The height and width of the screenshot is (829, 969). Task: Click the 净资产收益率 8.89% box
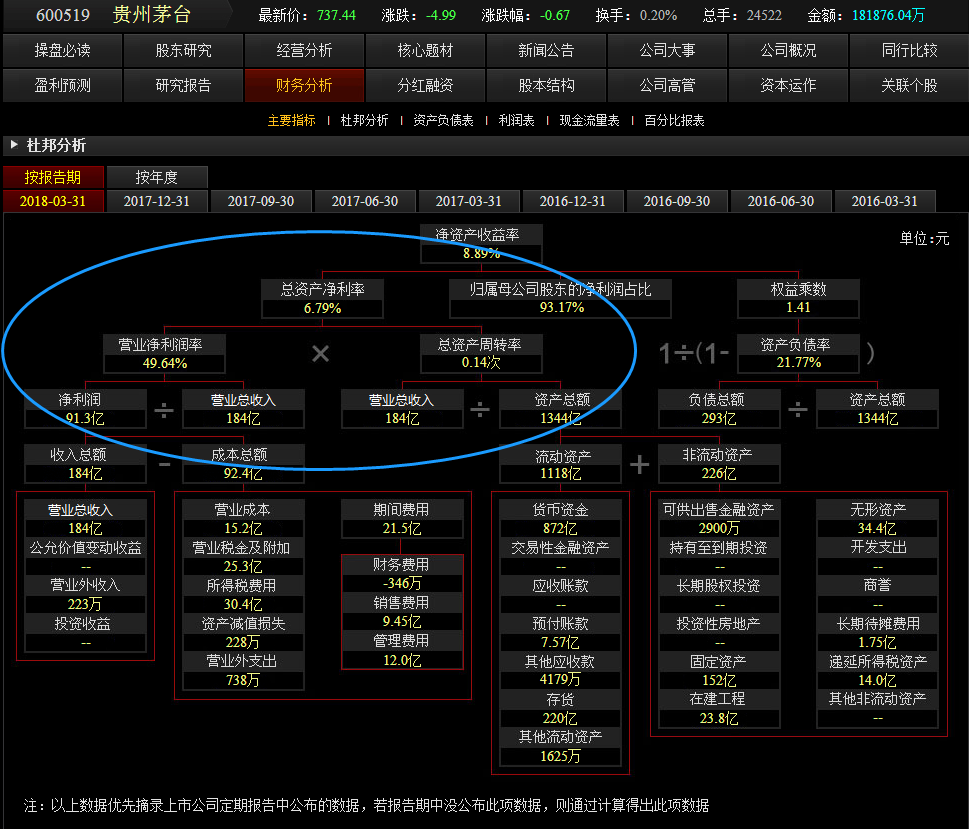click(481, 244)
